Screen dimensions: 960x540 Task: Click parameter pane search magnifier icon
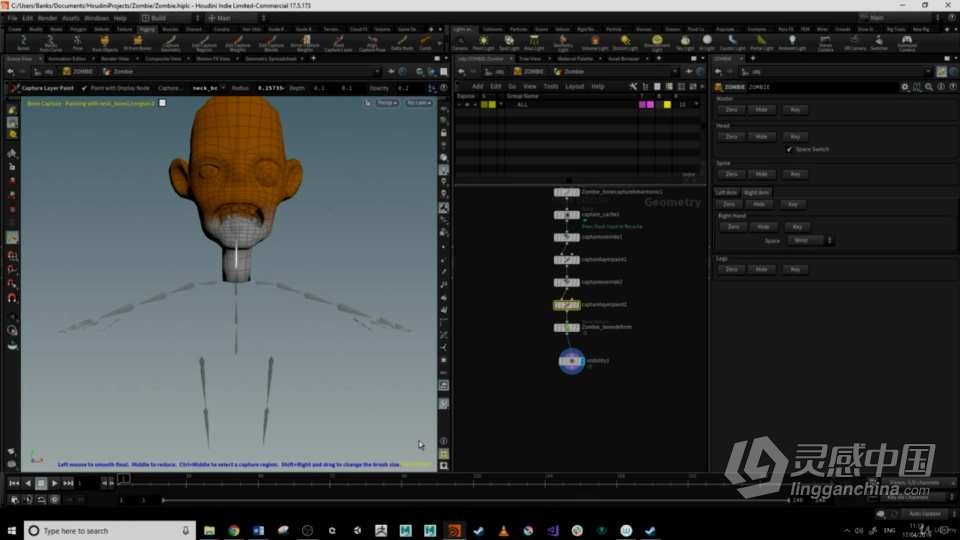point(929,87)
